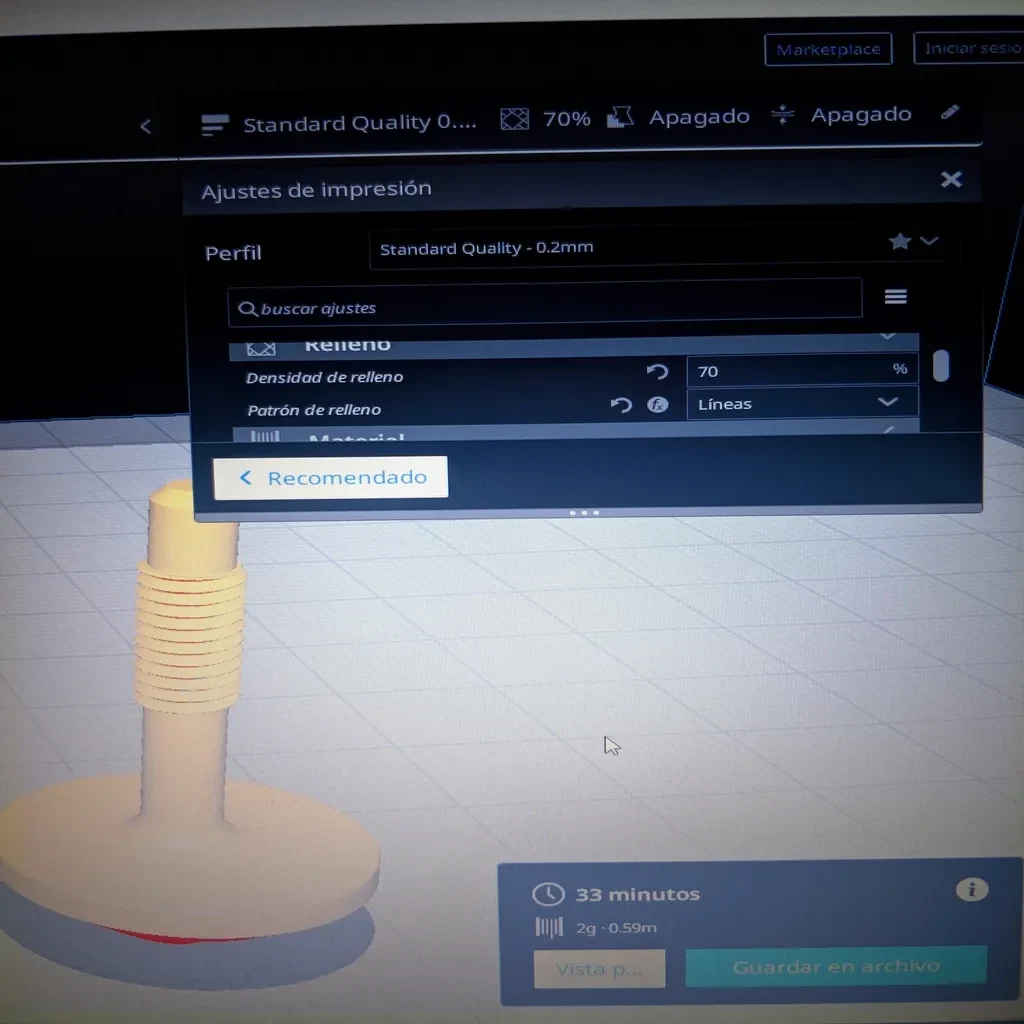Click infill density icon in header

(515, 119)
